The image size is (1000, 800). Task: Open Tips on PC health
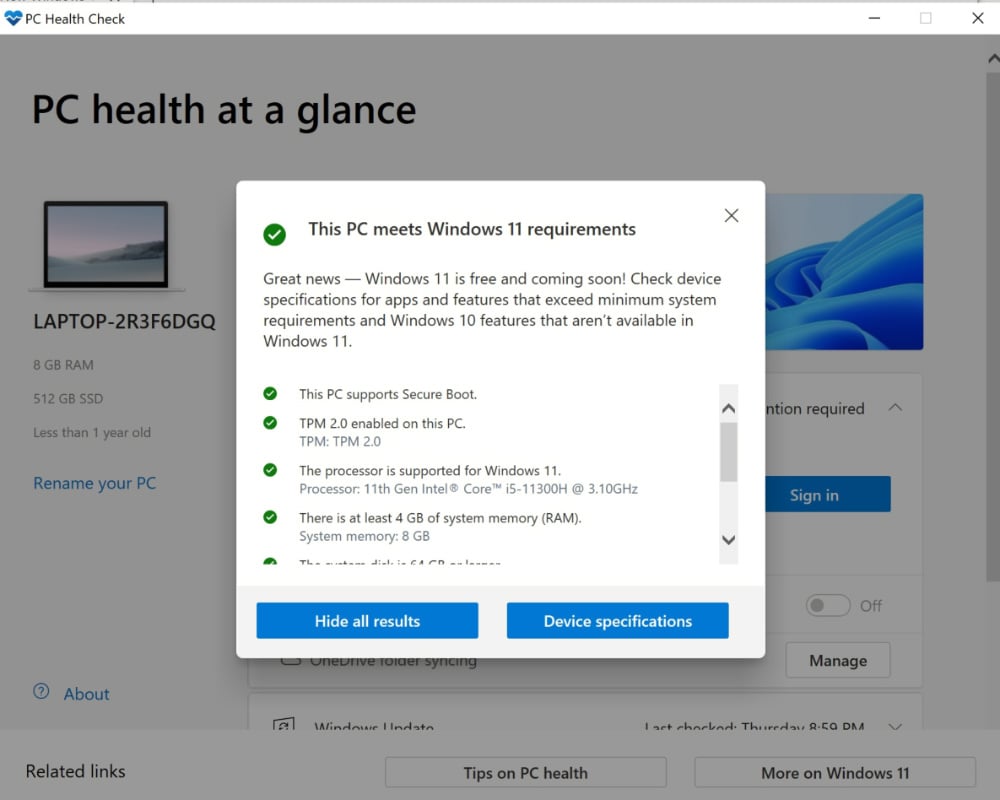point(526,773)
